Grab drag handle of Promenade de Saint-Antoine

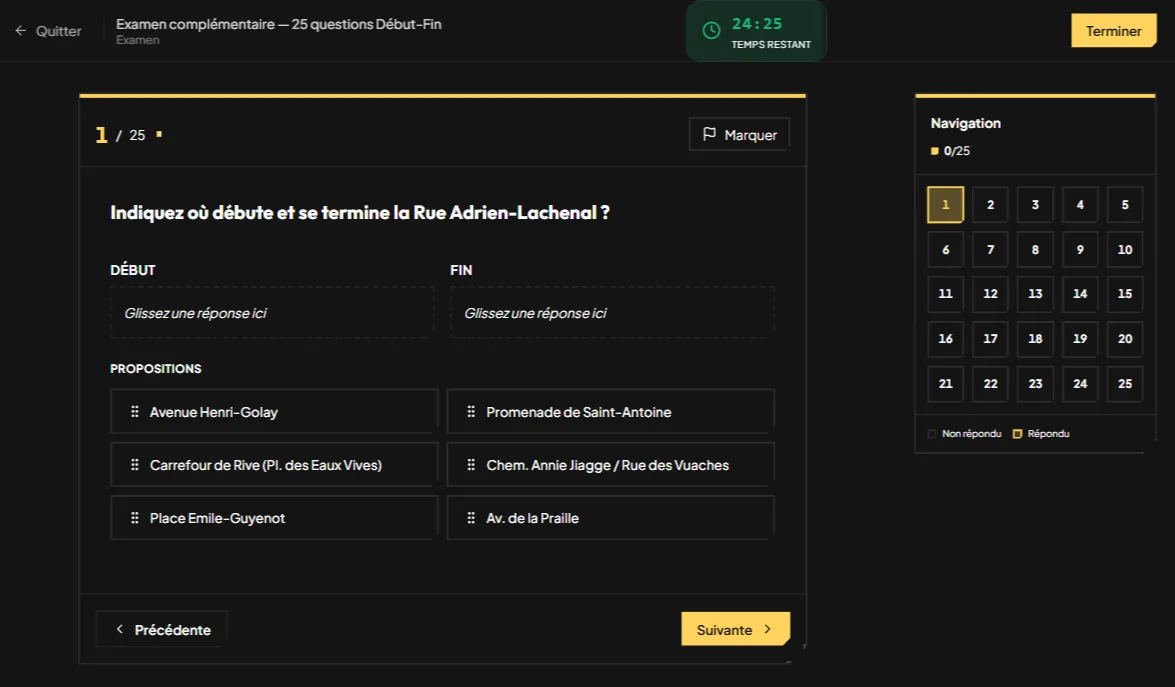(471, 411)
